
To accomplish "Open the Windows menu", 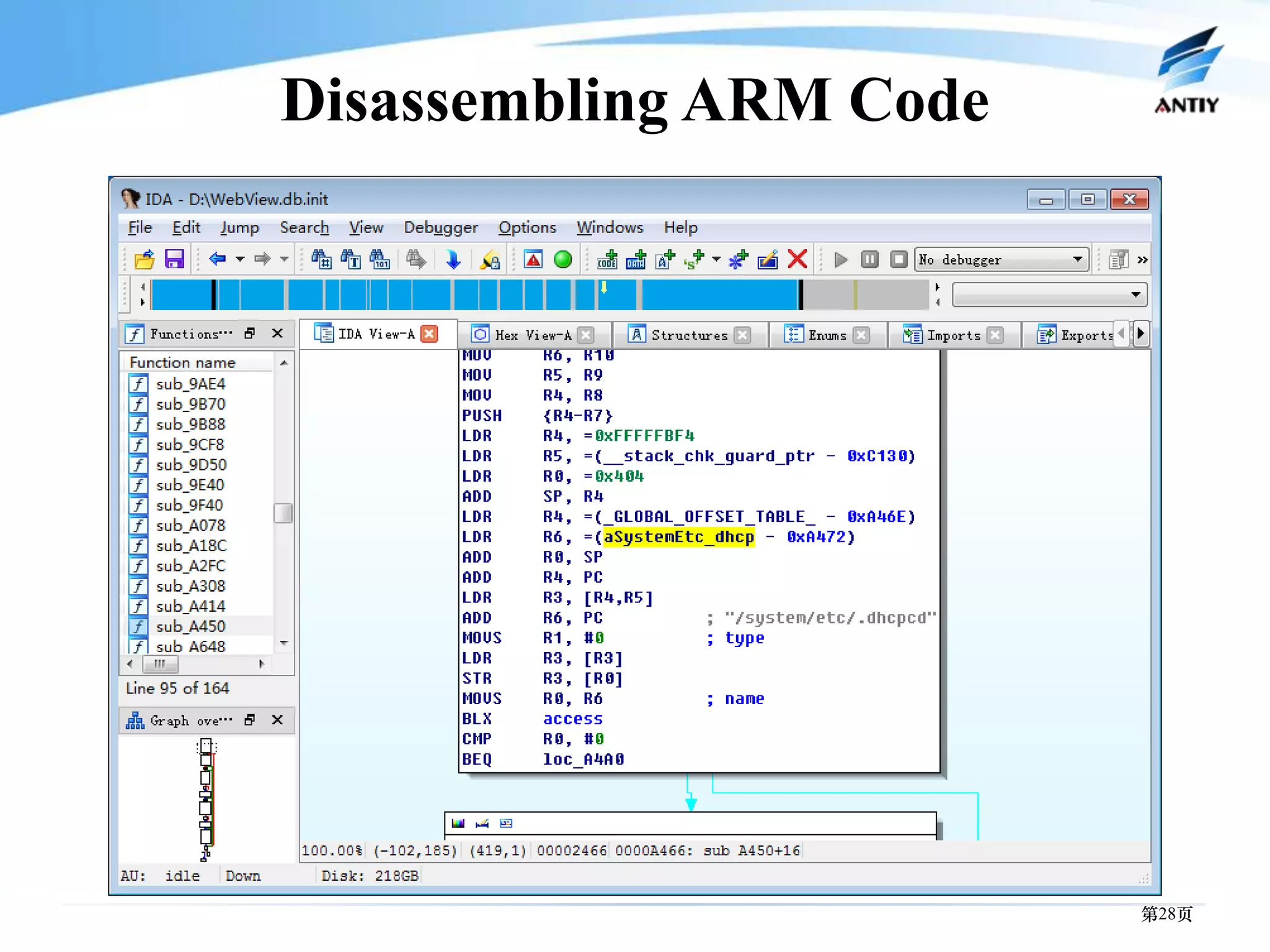I will pyautogui.click(x=610, y=227).
